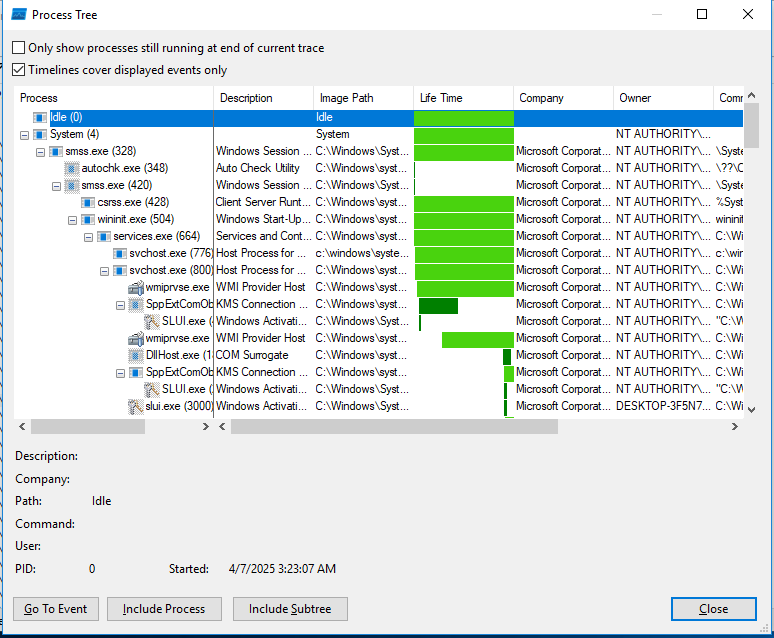Click the smss.exe (328) process icon

tap(56, 151)
